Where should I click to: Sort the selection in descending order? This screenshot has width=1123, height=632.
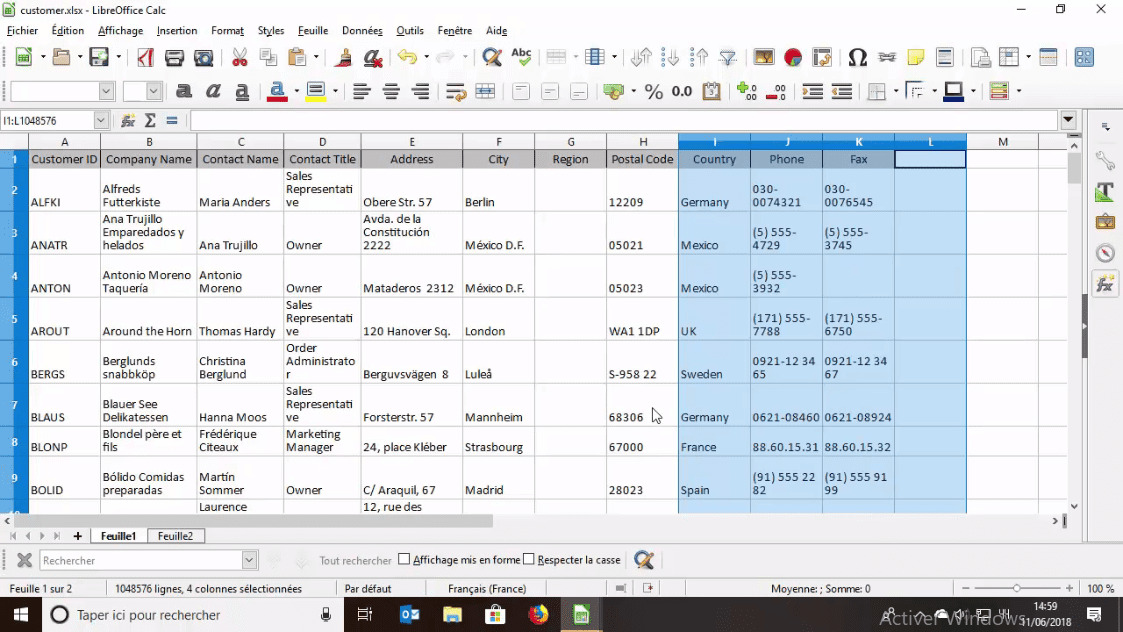(699, 57)
